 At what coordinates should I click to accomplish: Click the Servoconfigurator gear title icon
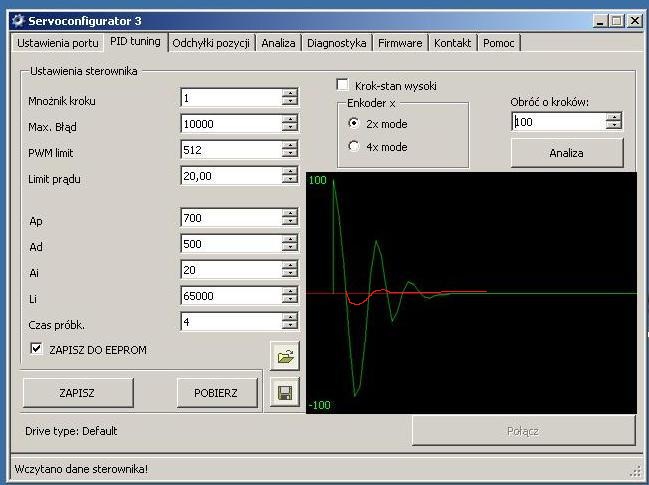coord(18,21)
